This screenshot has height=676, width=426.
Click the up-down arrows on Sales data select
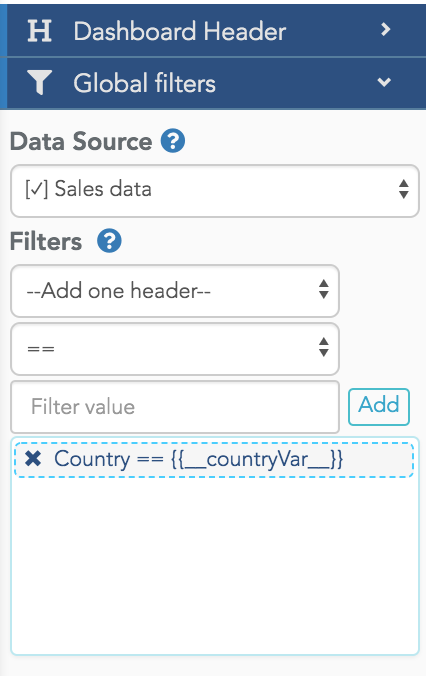click(x=404, y=189)
